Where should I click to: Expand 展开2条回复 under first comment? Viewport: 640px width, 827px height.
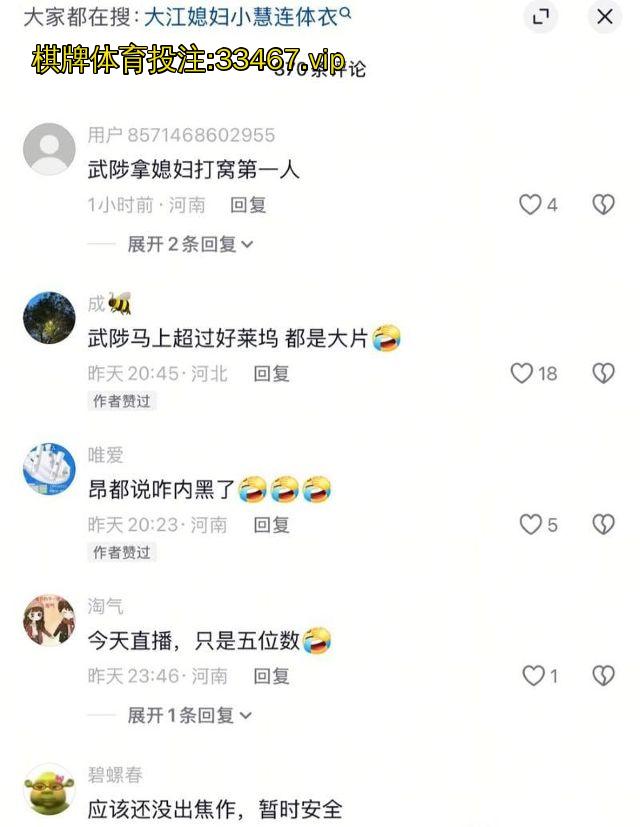tap(190, 244)
